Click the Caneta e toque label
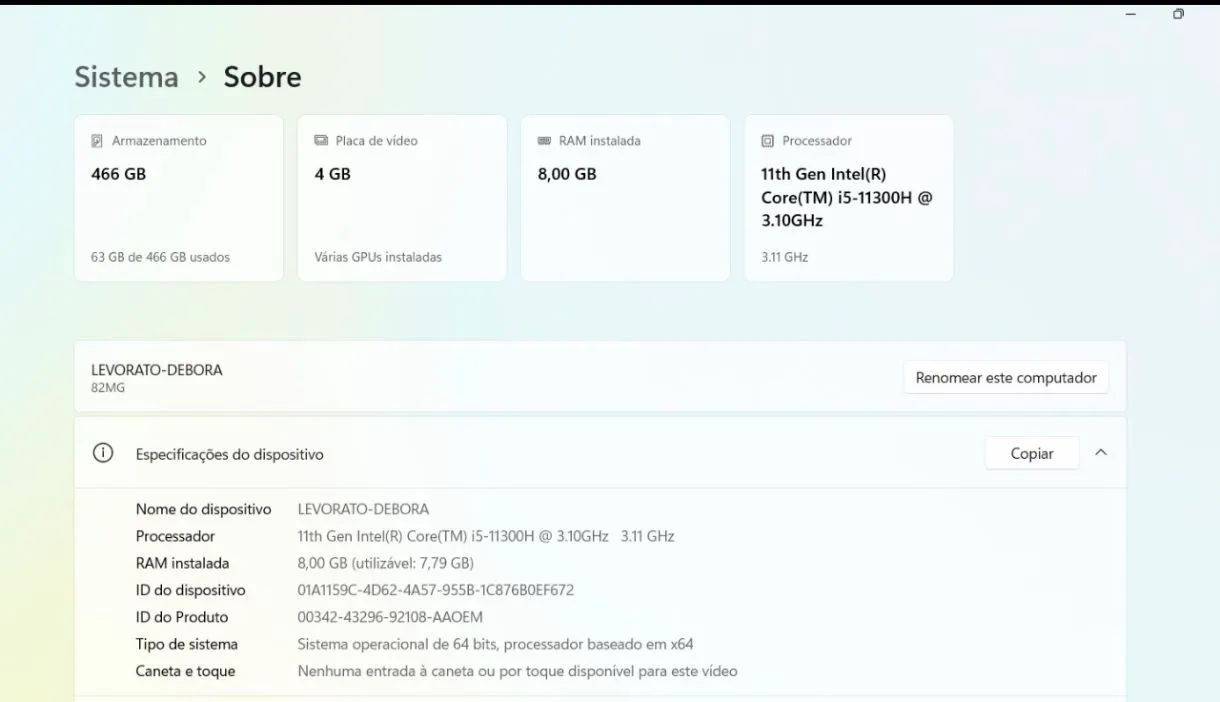The height and width of the screenshot is (702, 1220). [x=185, y=671]
